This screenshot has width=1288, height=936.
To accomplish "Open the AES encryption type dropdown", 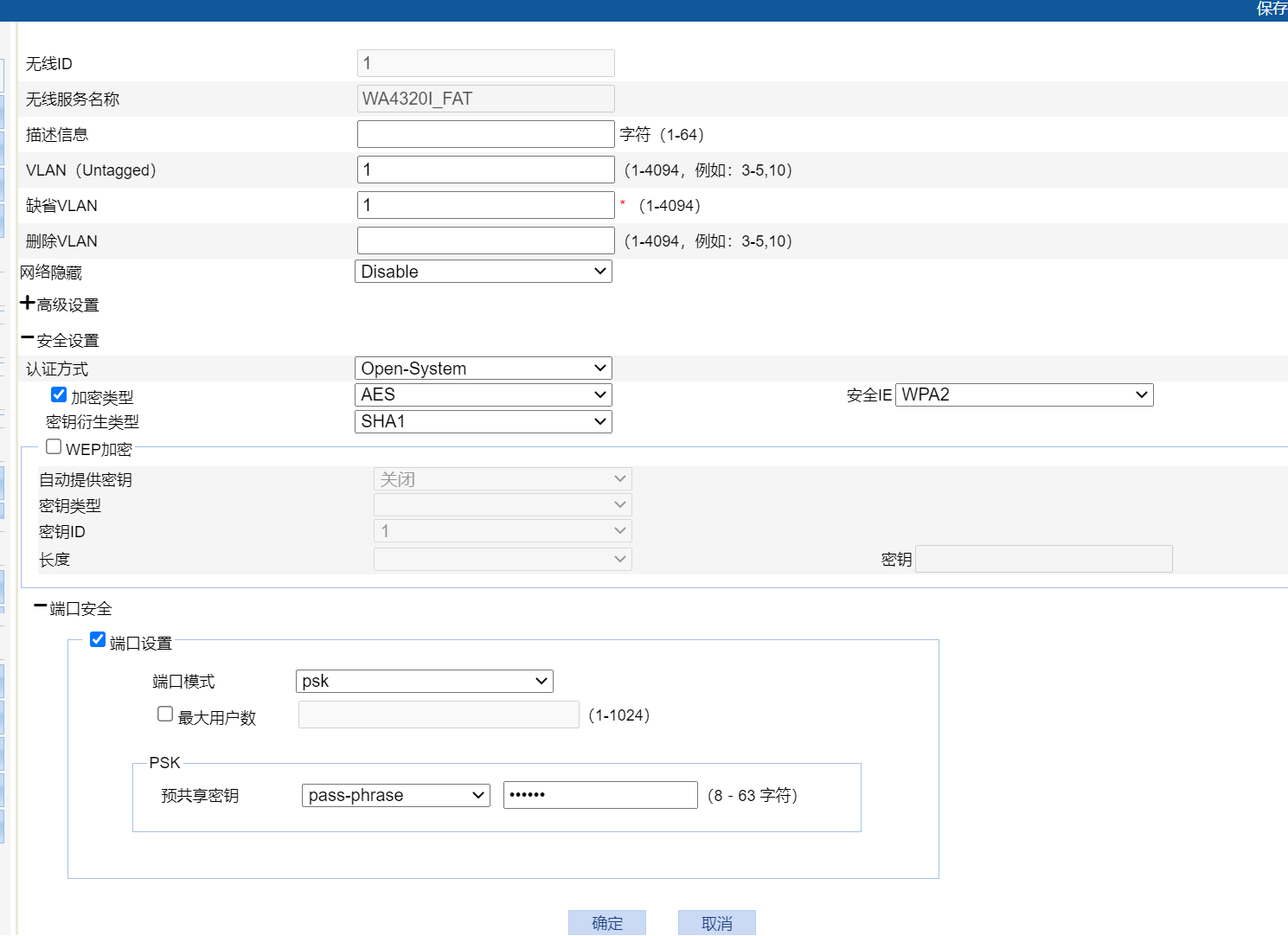I will tap(484, 394).
